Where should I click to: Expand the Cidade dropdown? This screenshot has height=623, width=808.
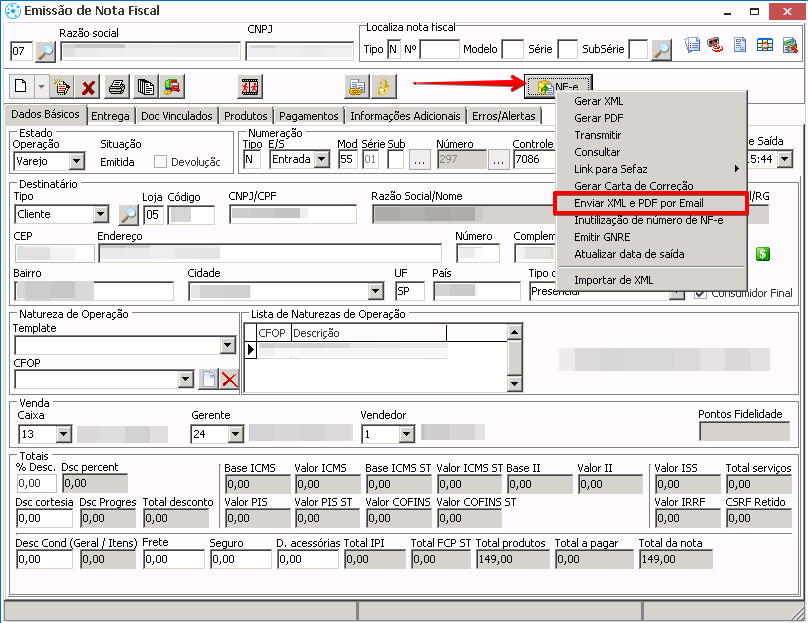coord(376,292)
